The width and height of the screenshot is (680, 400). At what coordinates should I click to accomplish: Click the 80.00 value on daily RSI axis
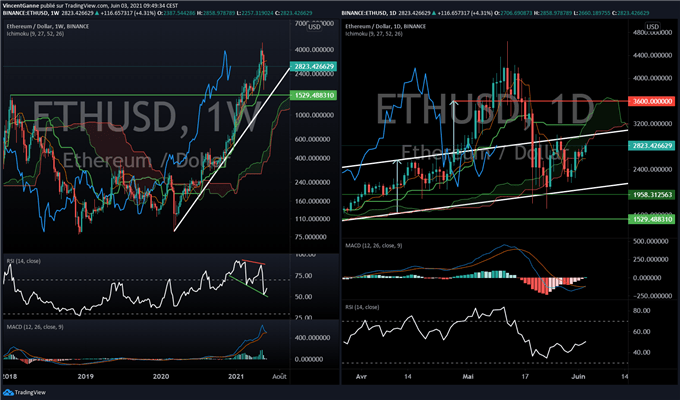point(641,311)
